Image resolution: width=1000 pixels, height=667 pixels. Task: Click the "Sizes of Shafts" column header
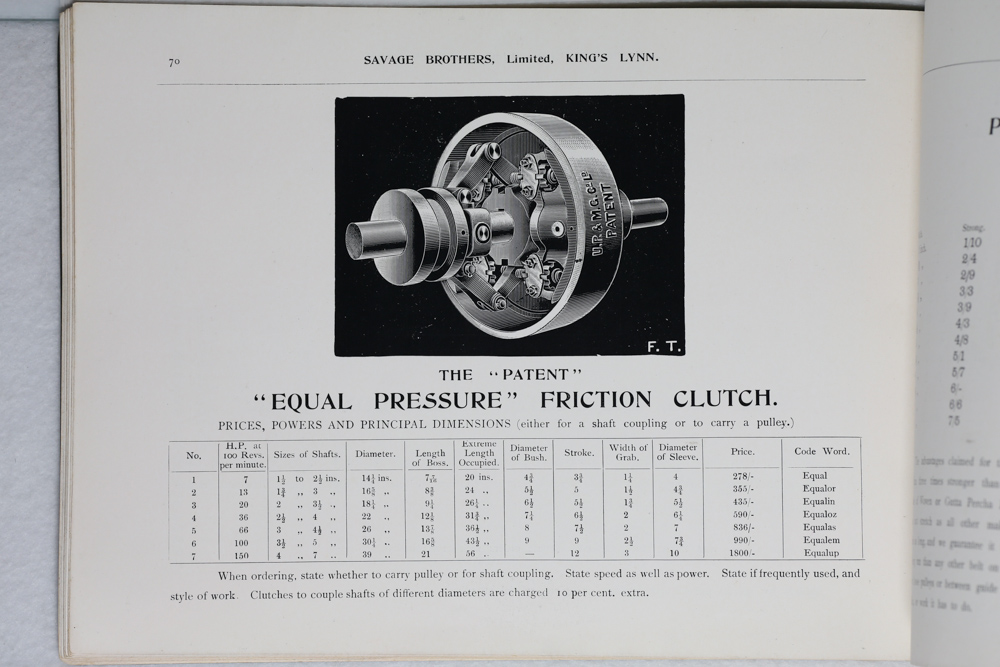click(x=307, y=454)
